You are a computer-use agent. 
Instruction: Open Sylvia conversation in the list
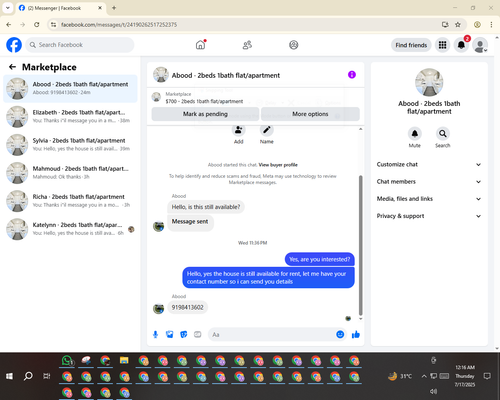[x=70, y=145]
